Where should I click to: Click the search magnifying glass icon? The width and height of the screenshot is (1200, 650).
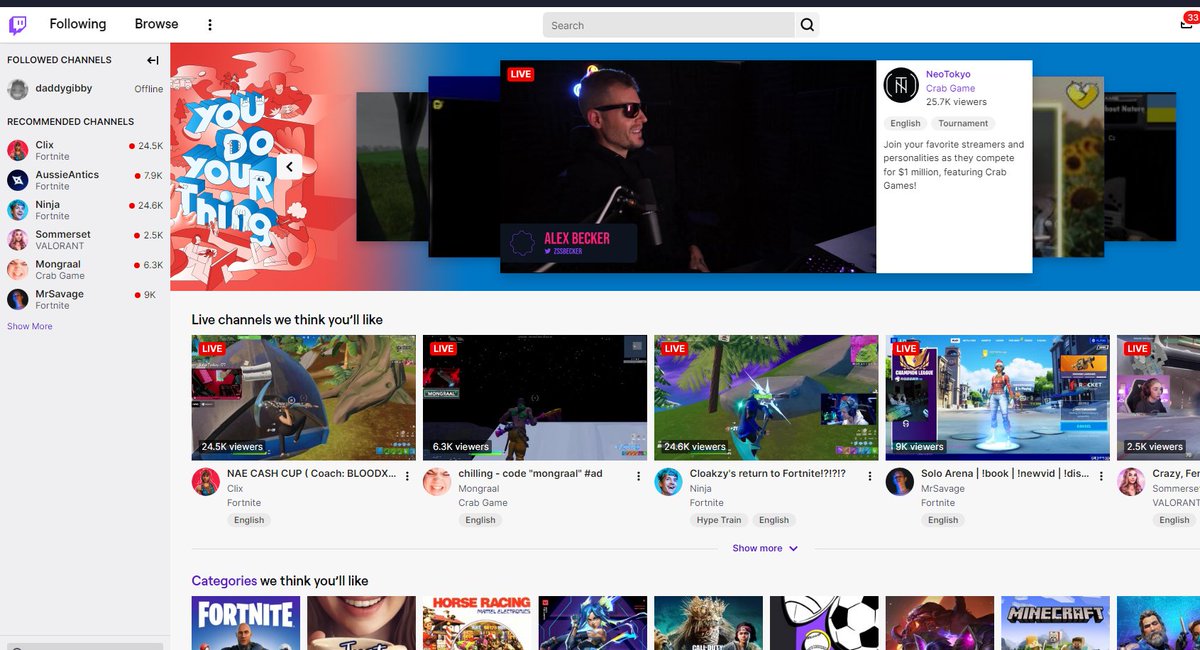(x=806, y=24)
